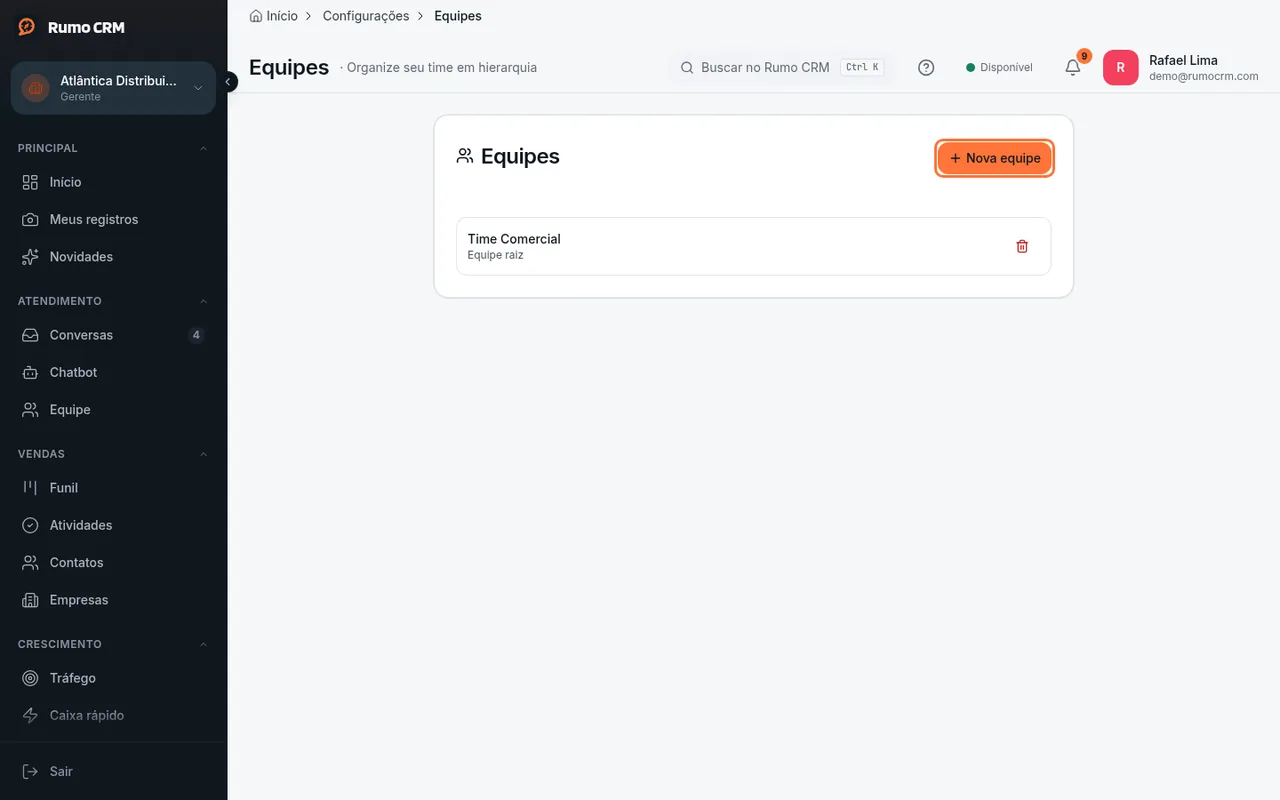The width and height of the screenshot is (1280, 800).
Task: Open Meus registros in the sidebar
Action: coord(113,219)
